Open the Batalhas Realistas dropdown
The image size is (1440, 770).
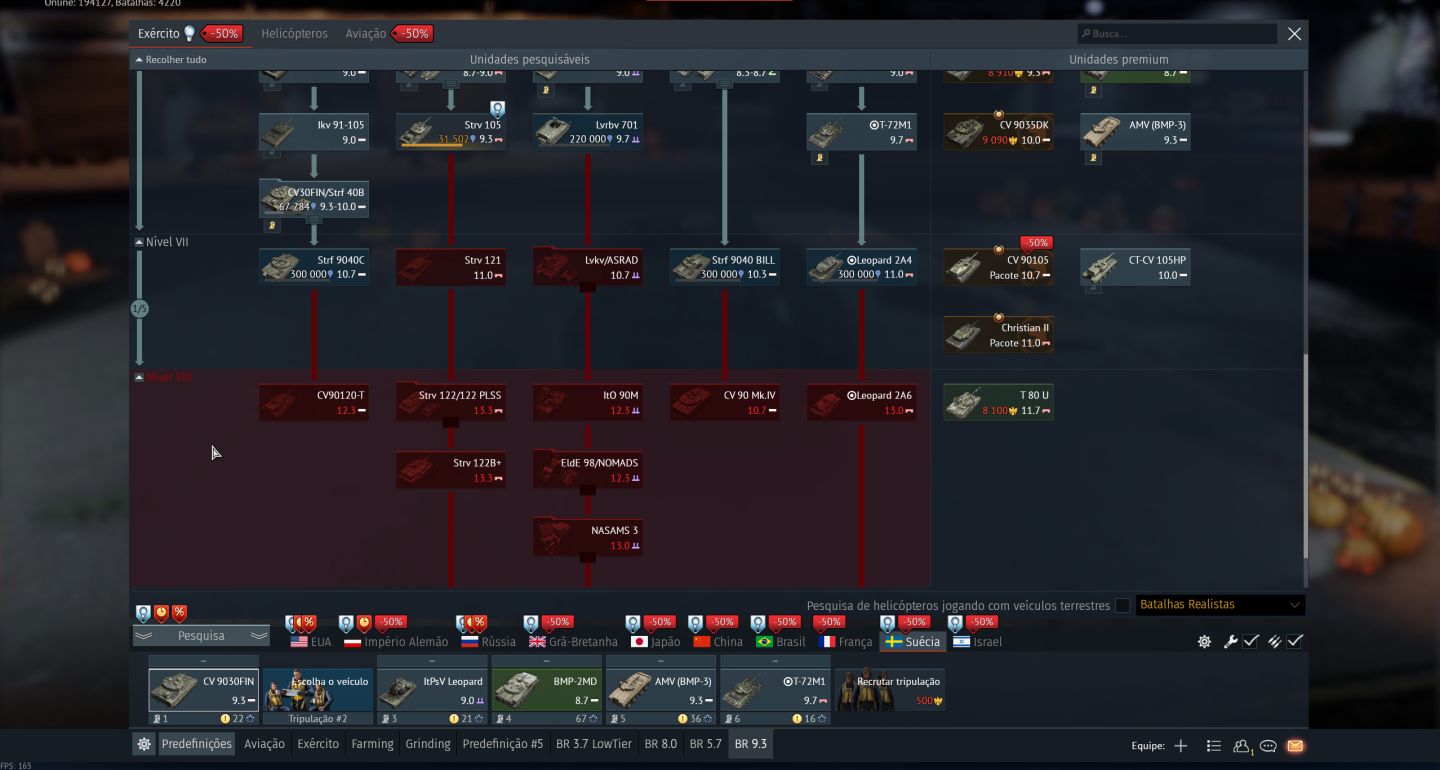click(x=1220, y=605)
